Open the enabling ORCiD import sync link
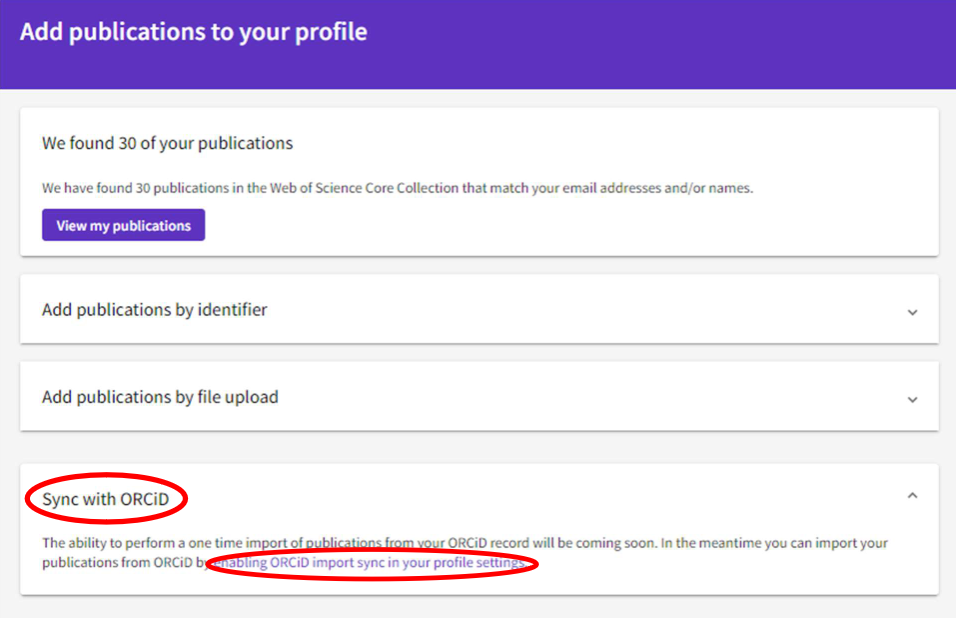 tap(370, 563)
